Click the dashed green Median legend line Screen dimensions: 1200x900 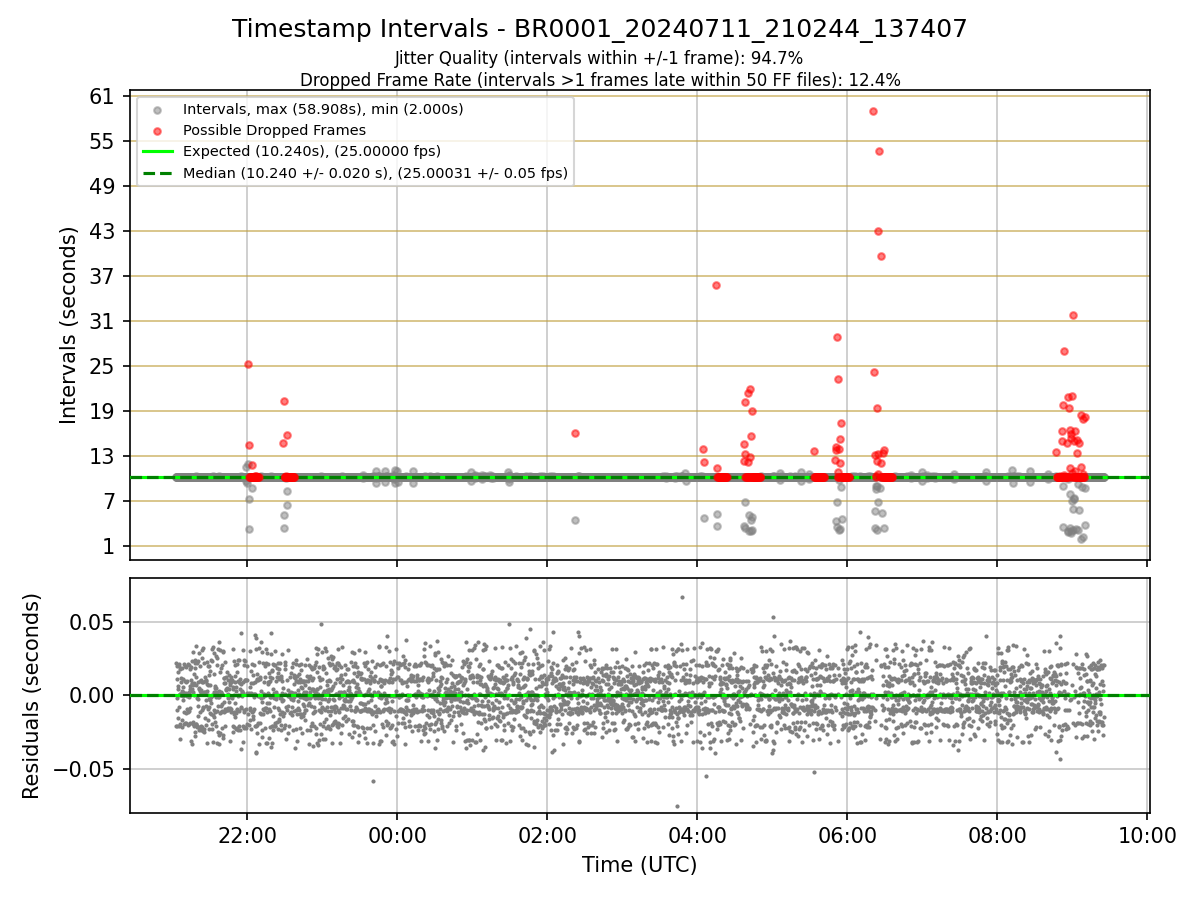coord(158,174)
